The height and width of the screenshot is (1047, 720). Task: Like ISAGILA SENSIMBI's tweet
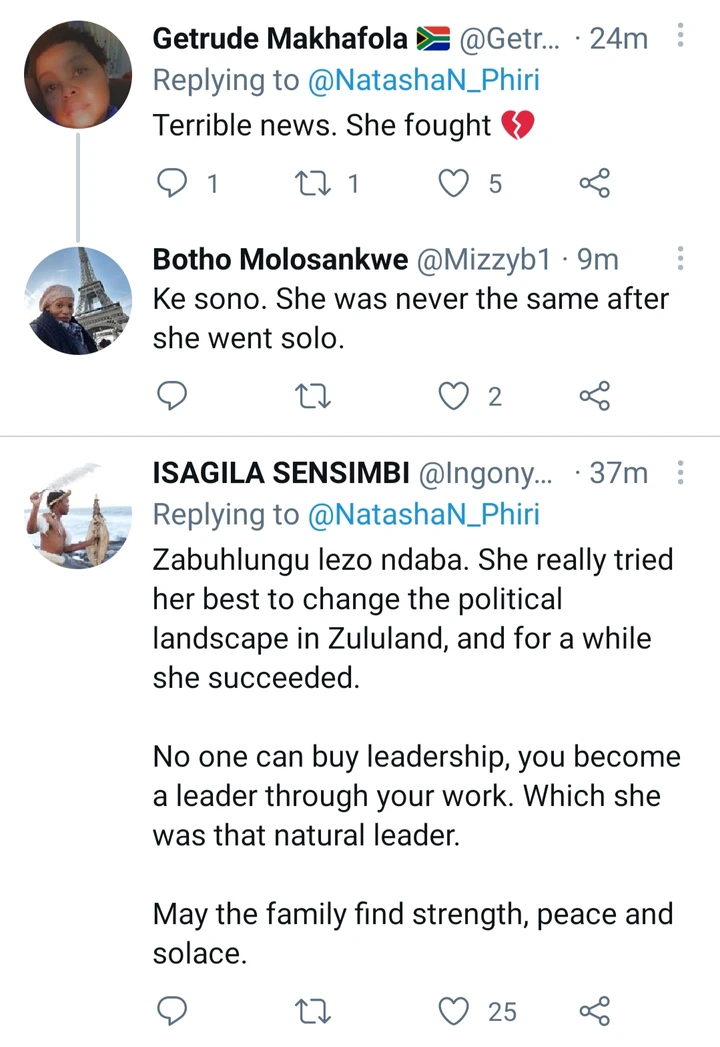(x=454, y=1011)
